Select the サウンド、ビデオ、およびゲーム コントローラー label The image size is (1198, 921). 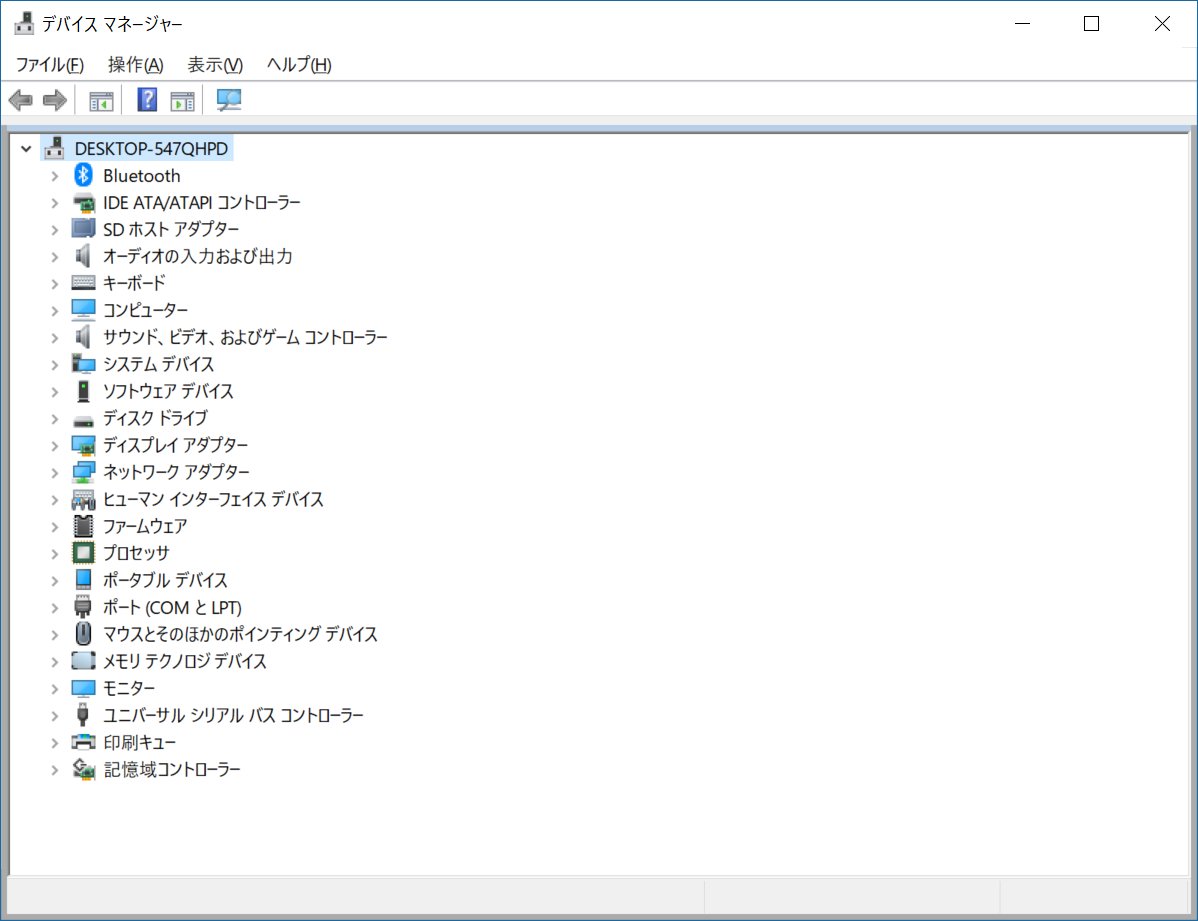point(245,337)
